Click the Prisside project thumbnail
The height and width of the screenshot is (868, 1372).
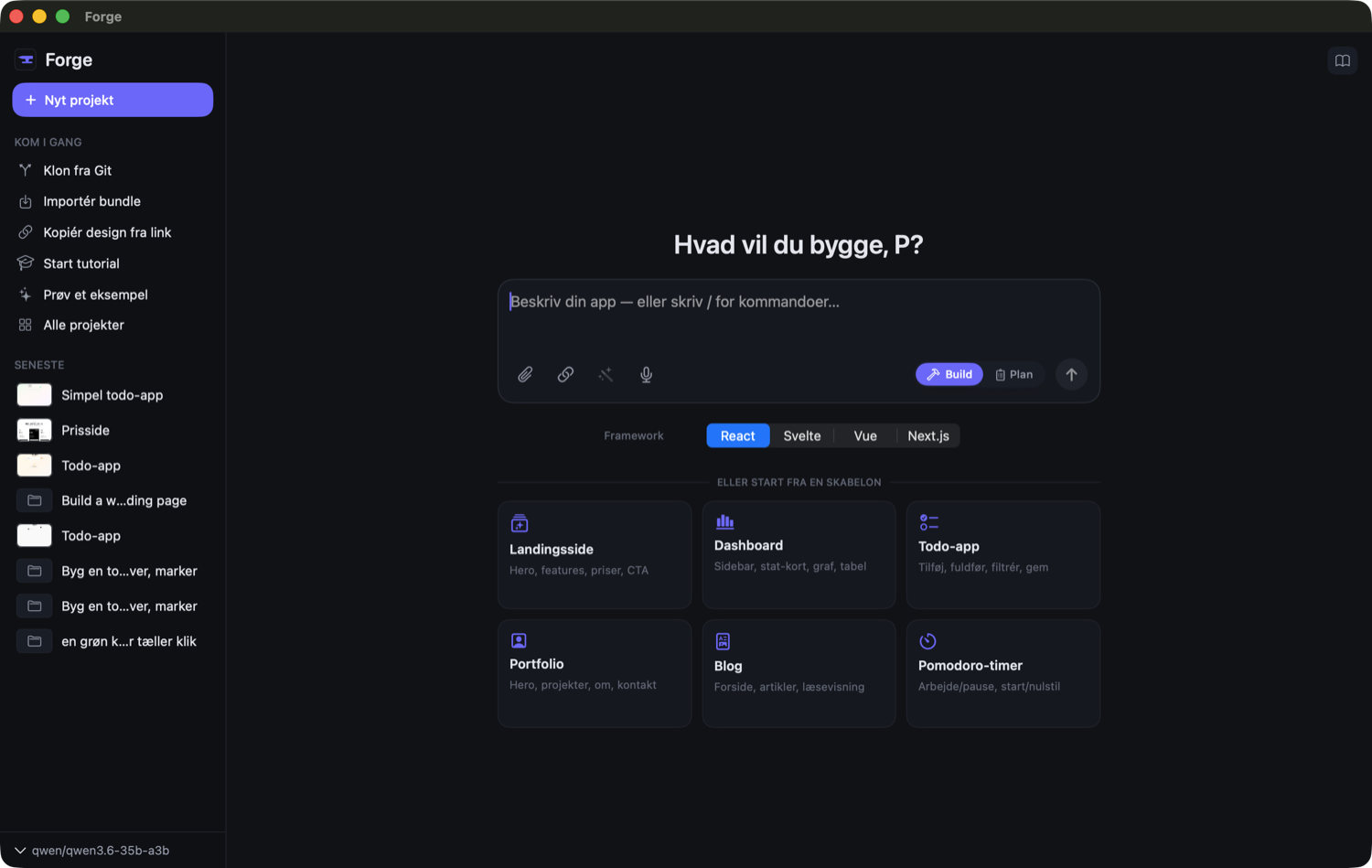[x=34, y=430]
